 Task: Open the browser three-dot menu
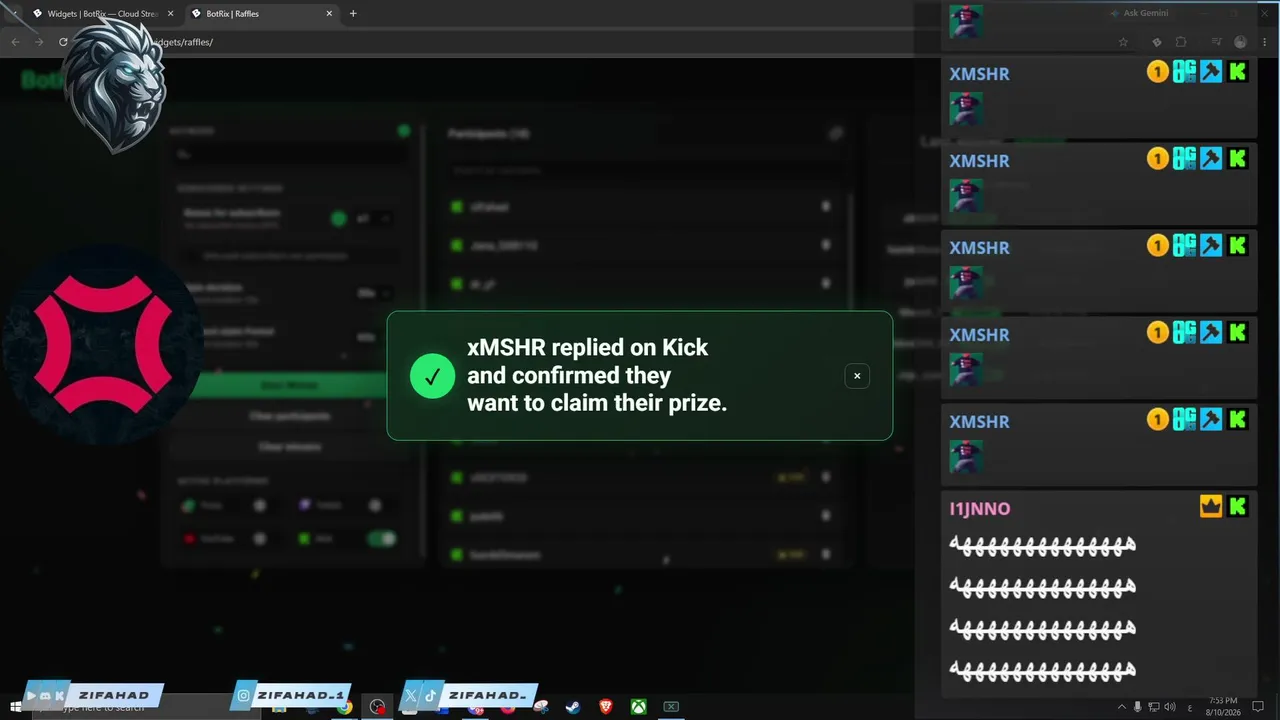(x=1265, y=42)
